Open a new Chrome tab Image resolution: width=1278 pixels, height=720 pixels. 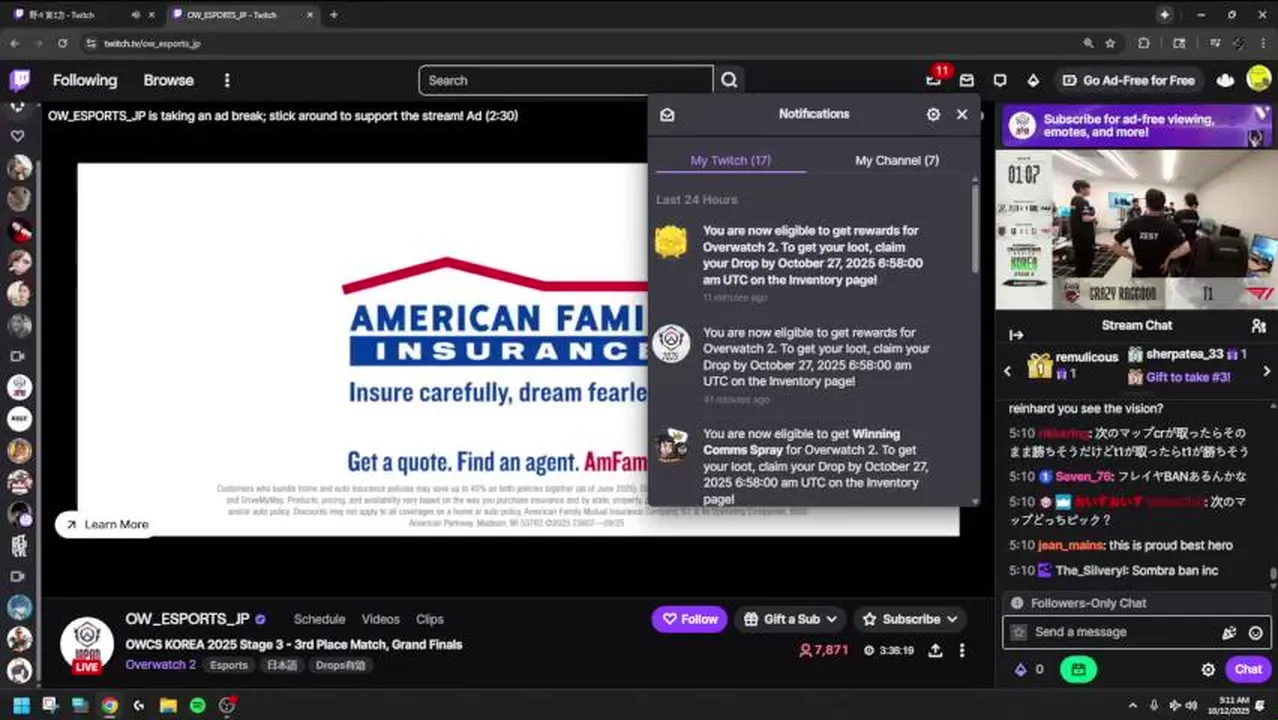334,15
